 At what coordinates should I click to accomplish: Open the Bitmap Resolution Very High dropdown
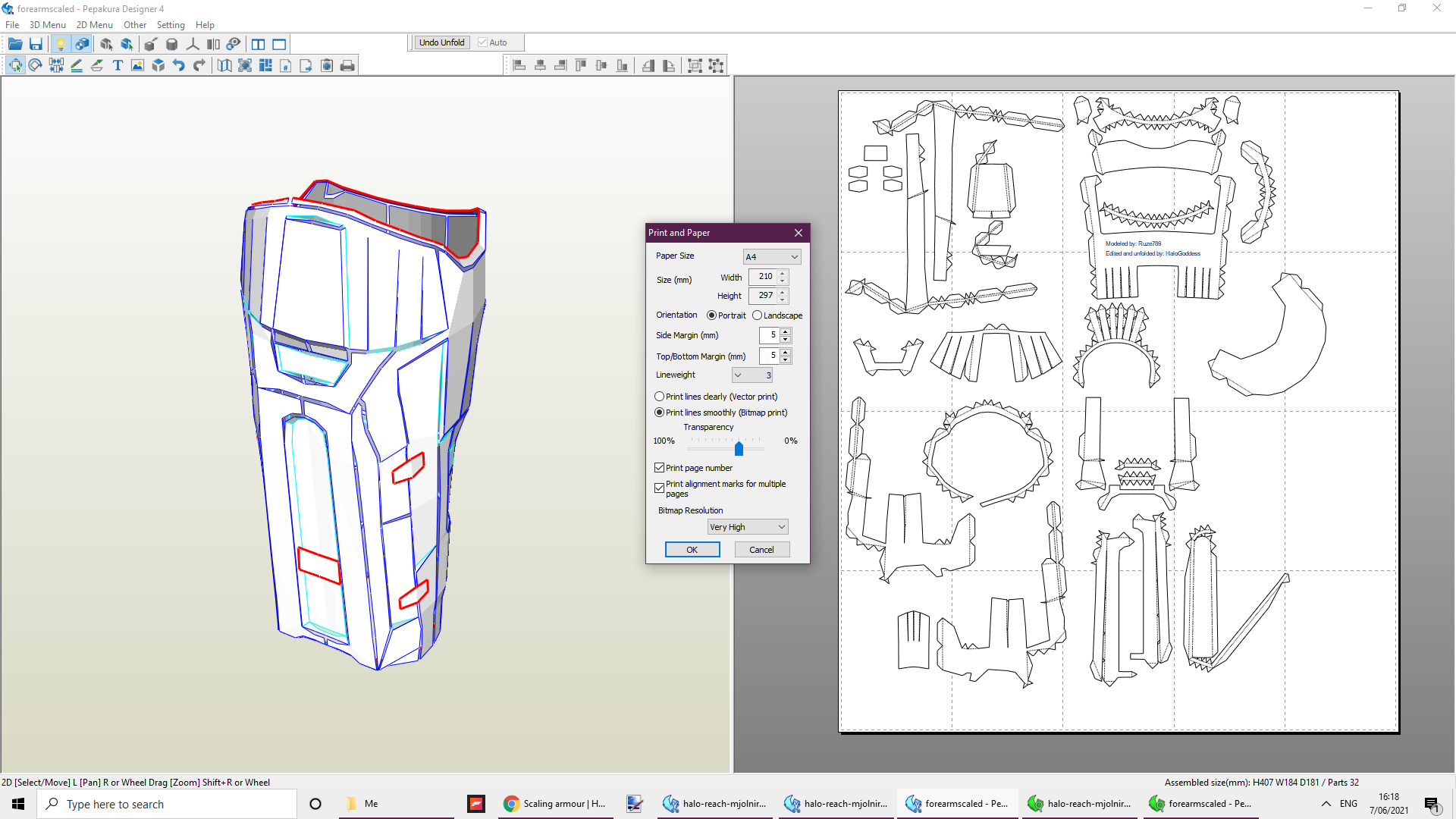point(748,527)
